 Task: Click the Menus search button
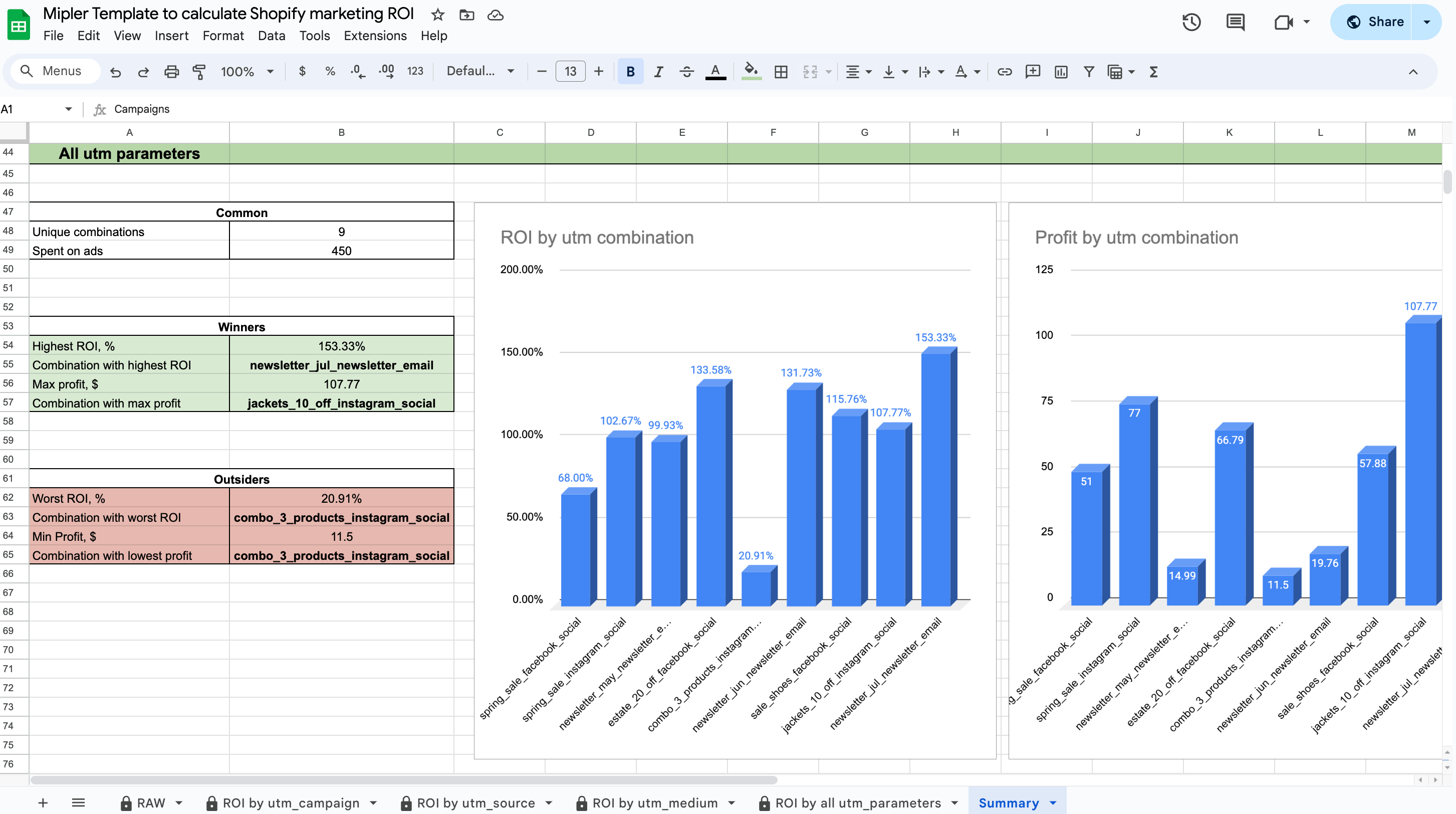click(x=54, y=71)
